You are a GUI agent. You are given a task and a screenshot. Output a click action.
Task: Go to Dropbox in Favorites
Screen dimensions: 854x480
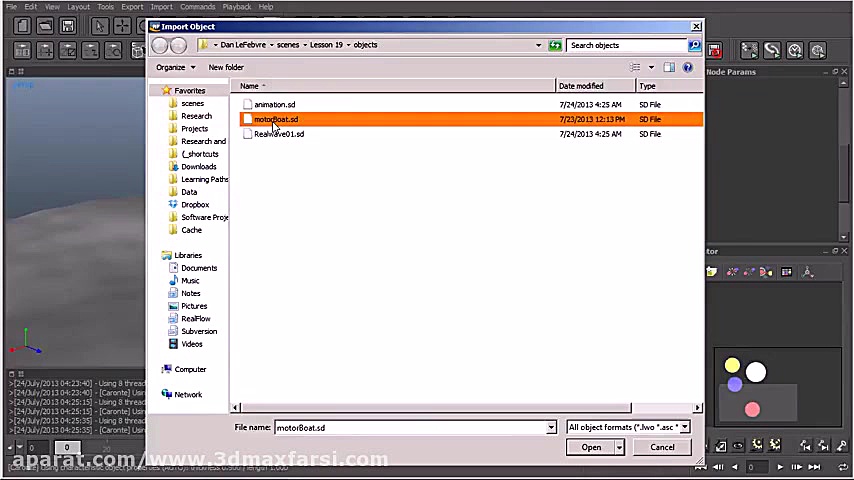pyautogui.click(x=195, y=205)
